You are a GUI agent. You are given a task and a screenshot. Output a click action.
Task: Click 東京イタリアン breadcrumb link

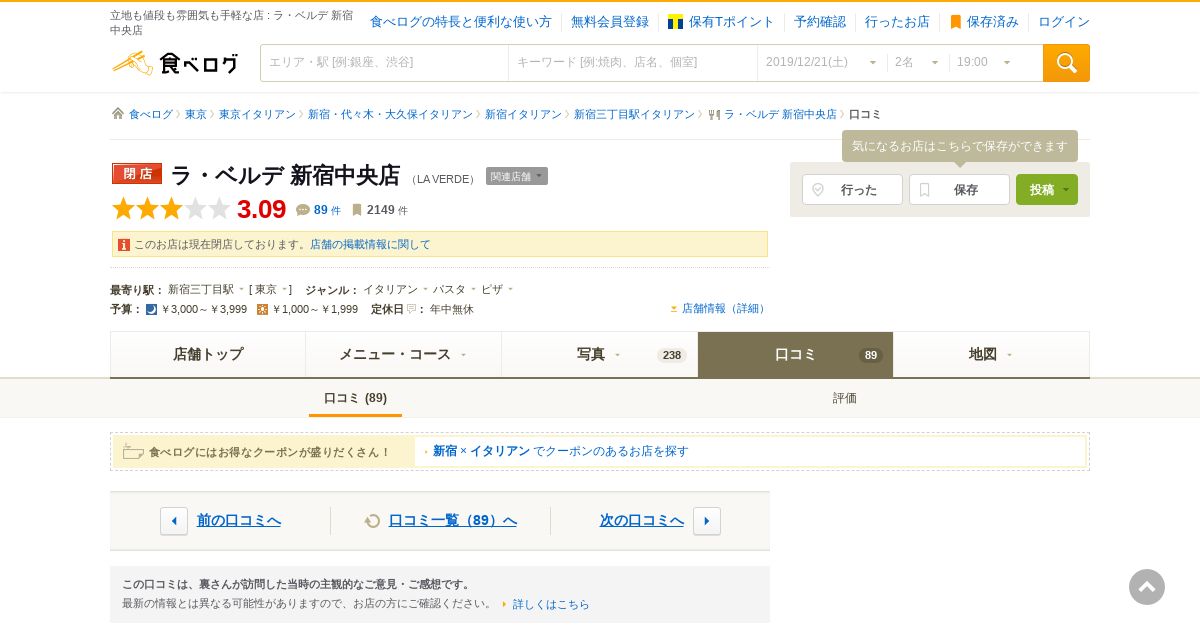tap(257, 114)
